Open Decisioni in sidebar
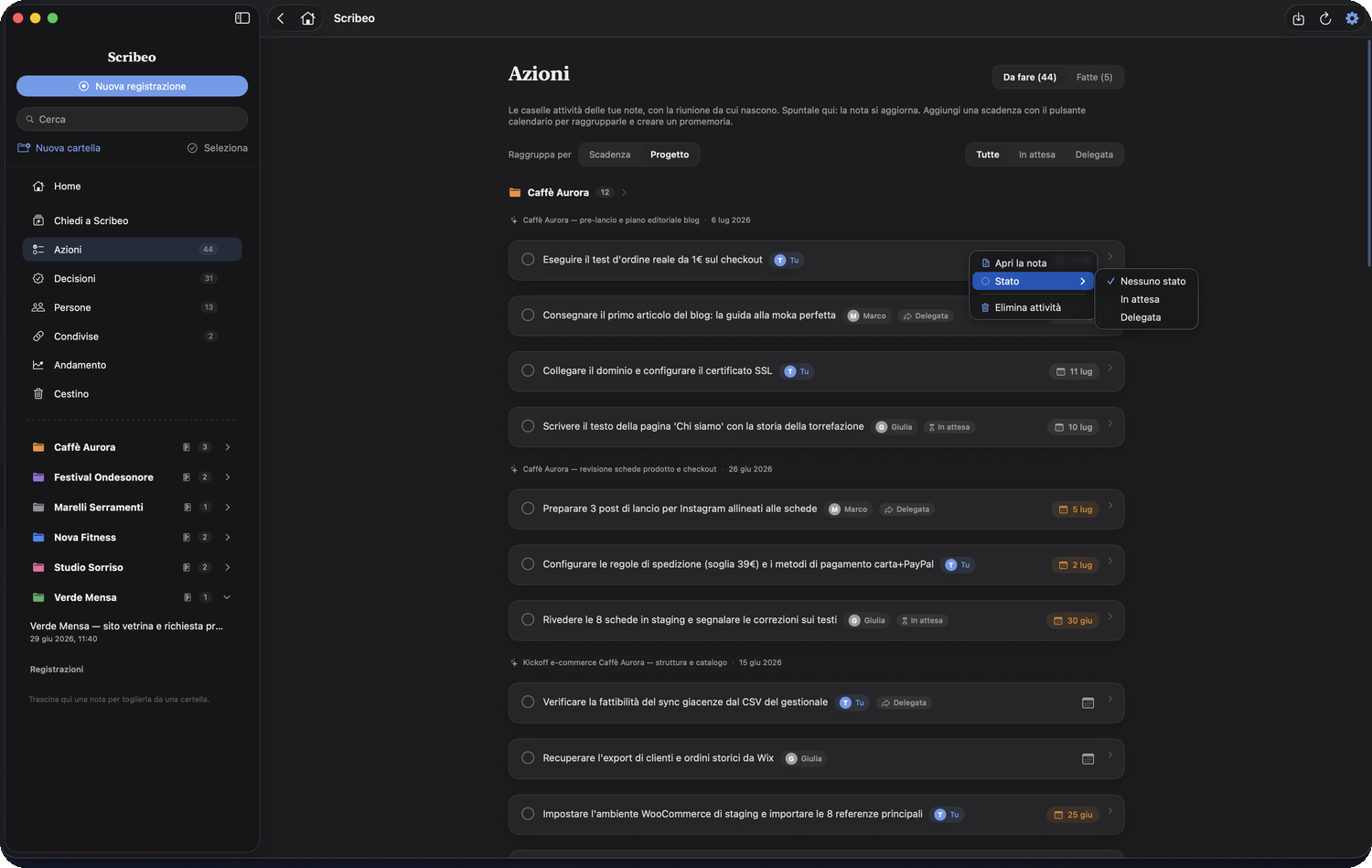 (132, 278)
